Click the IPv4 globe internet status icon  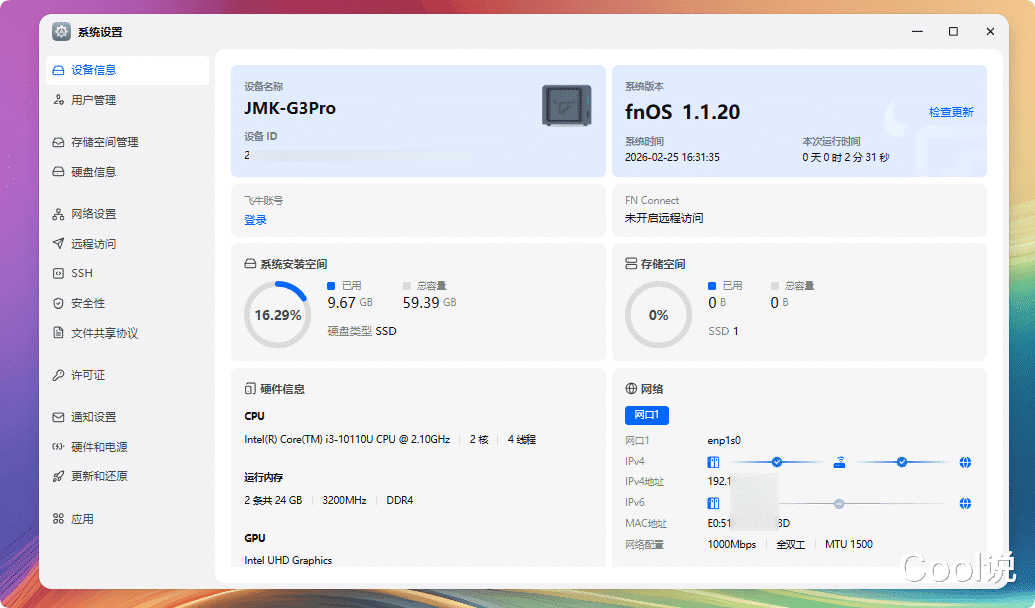coord(965,462)
